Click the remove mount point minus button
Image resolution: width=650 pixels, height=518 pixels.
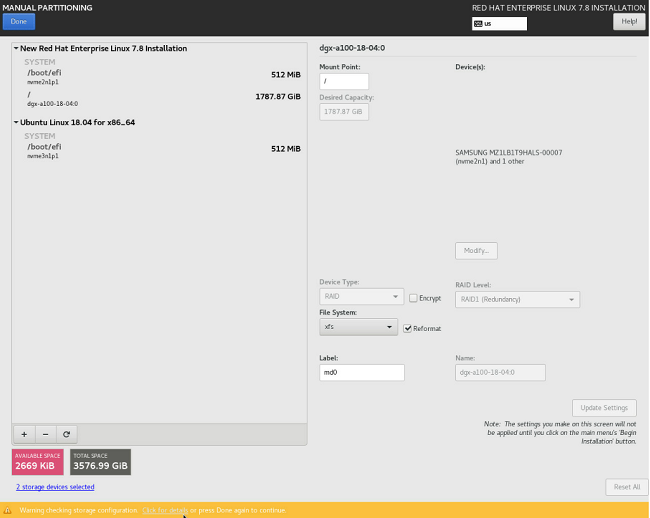(x=45, y=434)
